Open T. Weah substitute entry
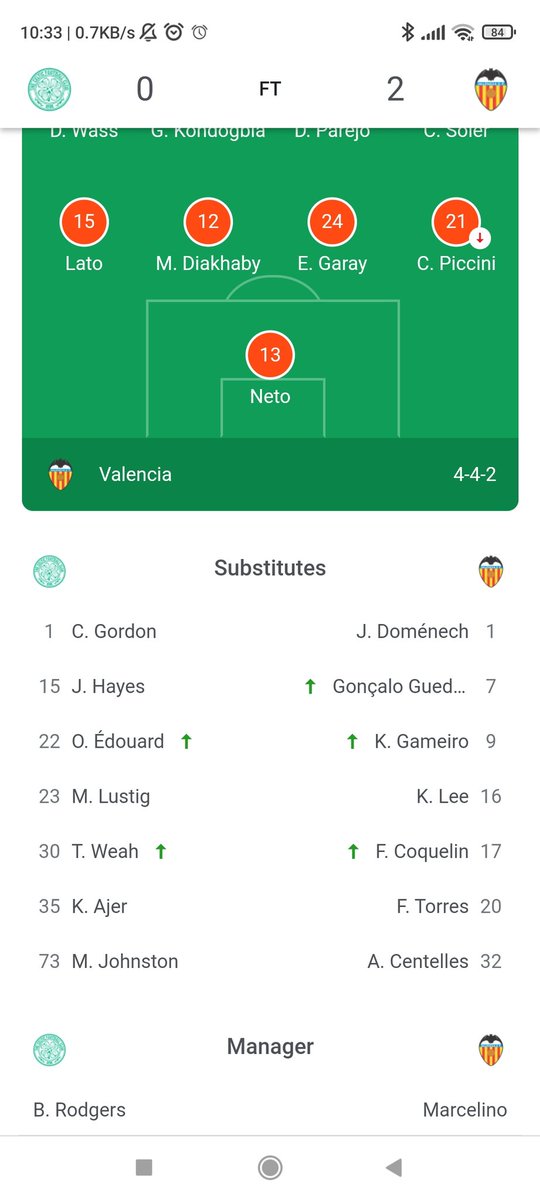Image resolution: width=540 pixels, height=1200 pixels. pyautogui.click(x=105, y=851)
